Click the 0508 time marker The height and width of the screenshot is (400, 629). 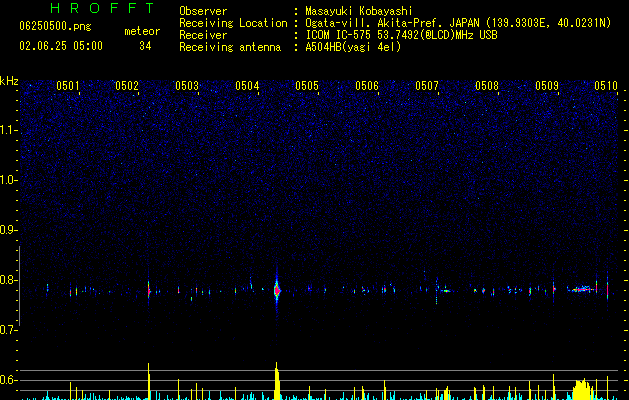(x=487, y=85)
